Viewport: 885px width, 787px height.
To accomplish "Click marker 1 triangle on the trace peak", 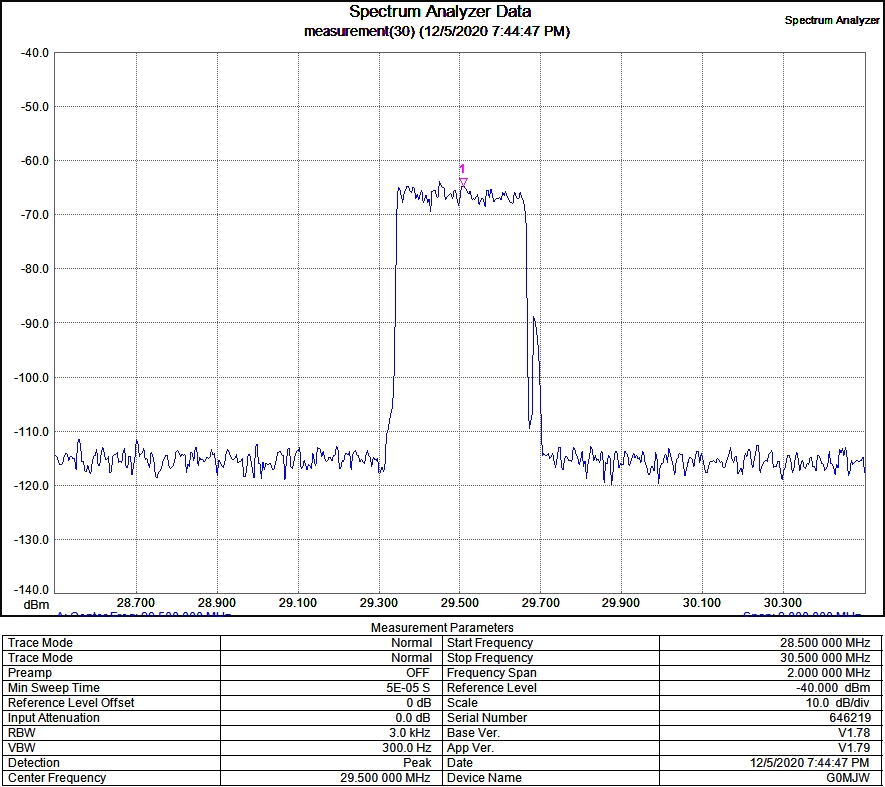I will point(463,182).
